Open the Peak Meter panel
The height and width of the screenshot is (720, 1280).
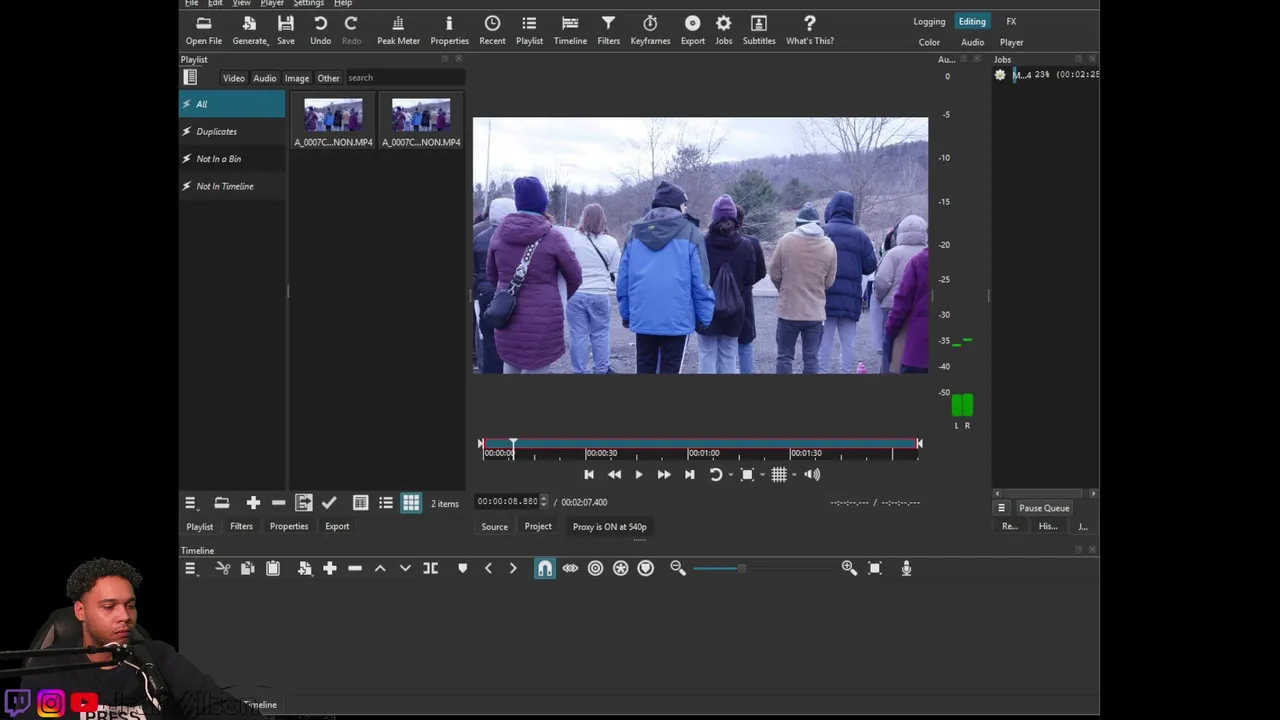(x=398, y=30)
